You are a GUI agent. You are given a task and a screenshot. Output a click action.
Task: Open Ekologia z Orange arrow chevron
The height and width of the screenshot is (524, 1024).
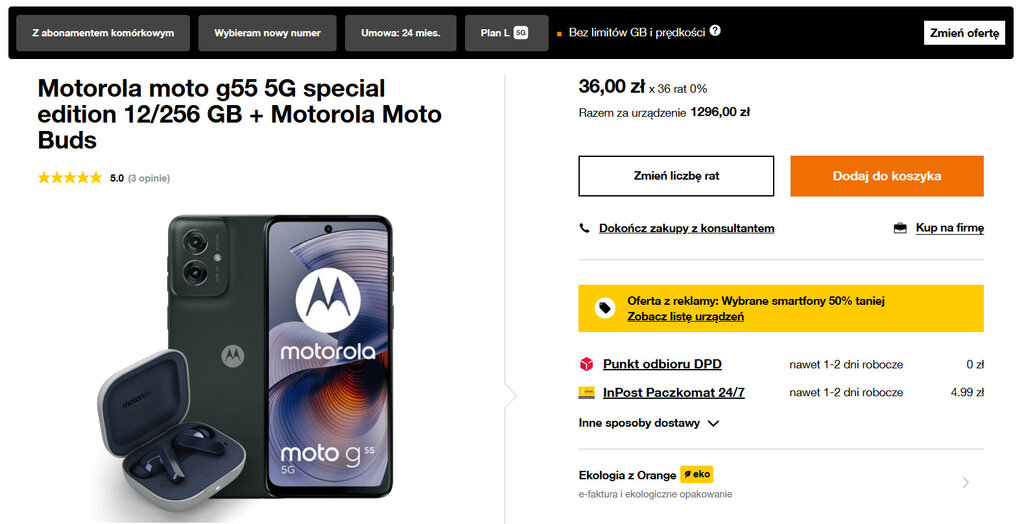coord(965,483)
